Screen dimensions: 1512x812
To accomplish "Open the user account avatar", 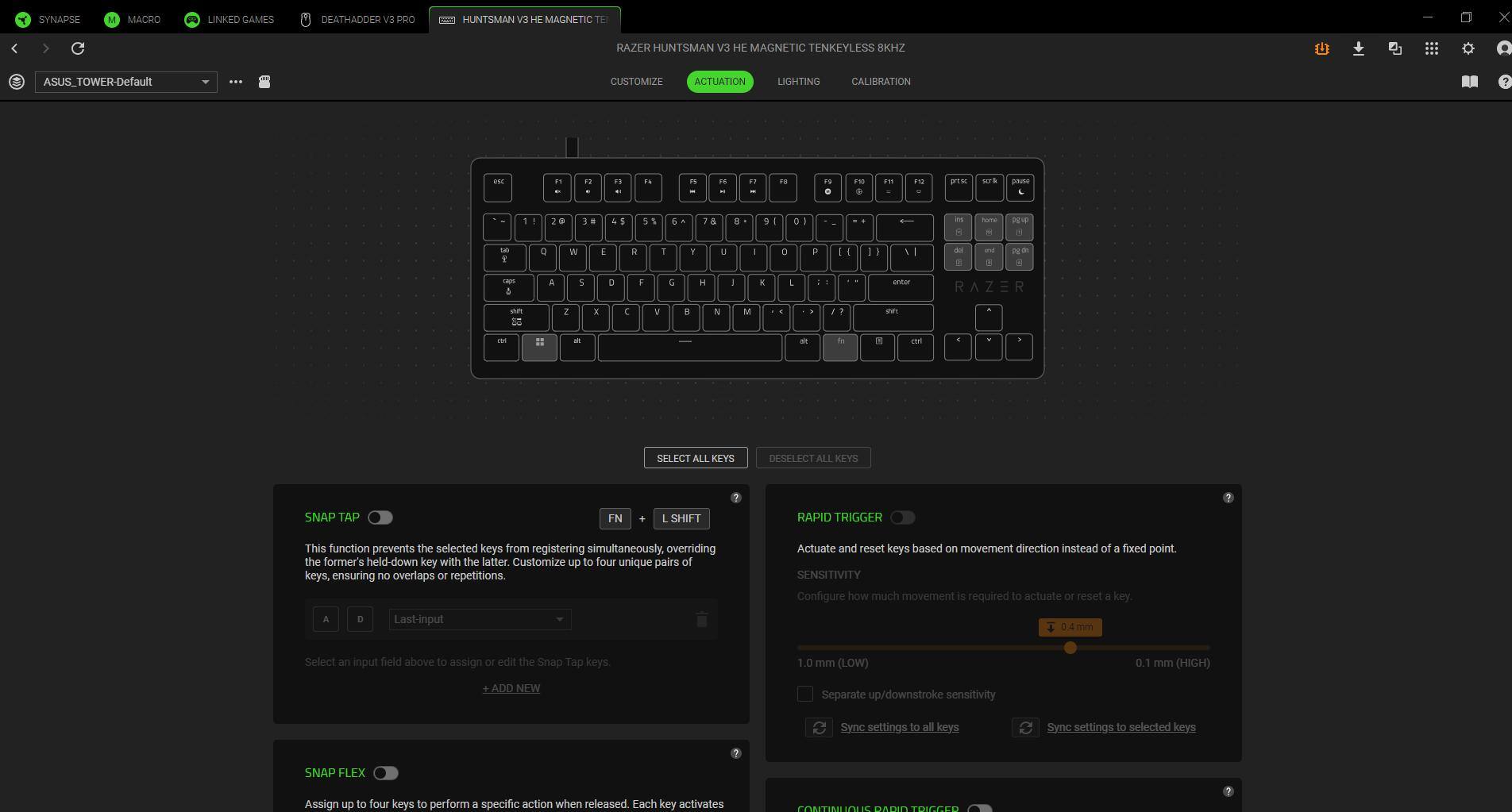I will point(1503,48).
